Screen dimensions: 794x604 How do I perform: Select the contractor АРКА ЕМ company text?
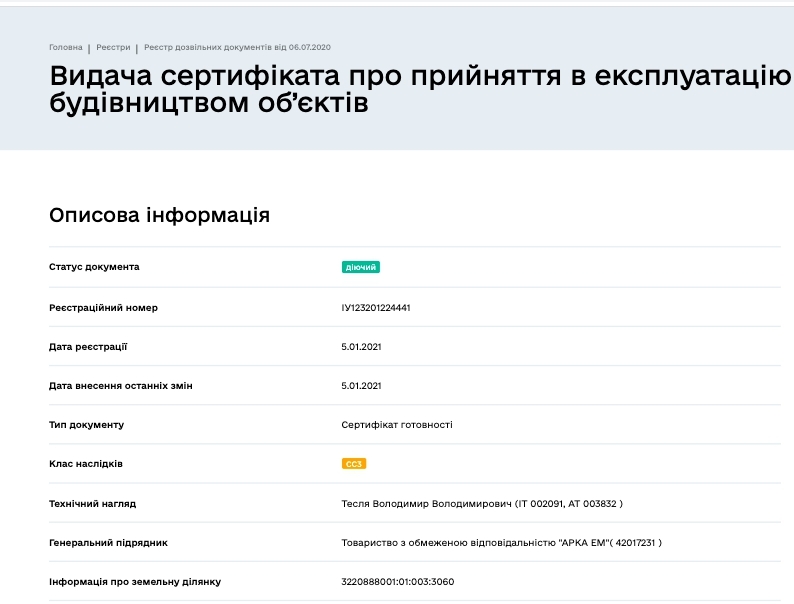(x=501, y=543)
